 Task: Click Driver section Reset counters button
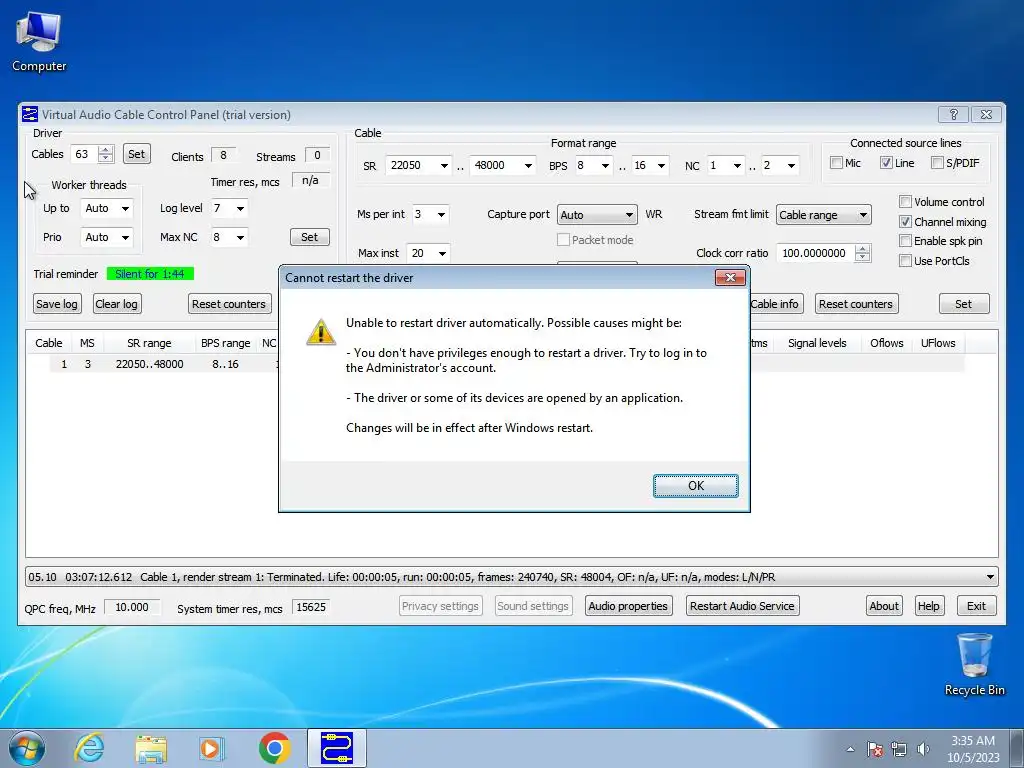(229, 304)
